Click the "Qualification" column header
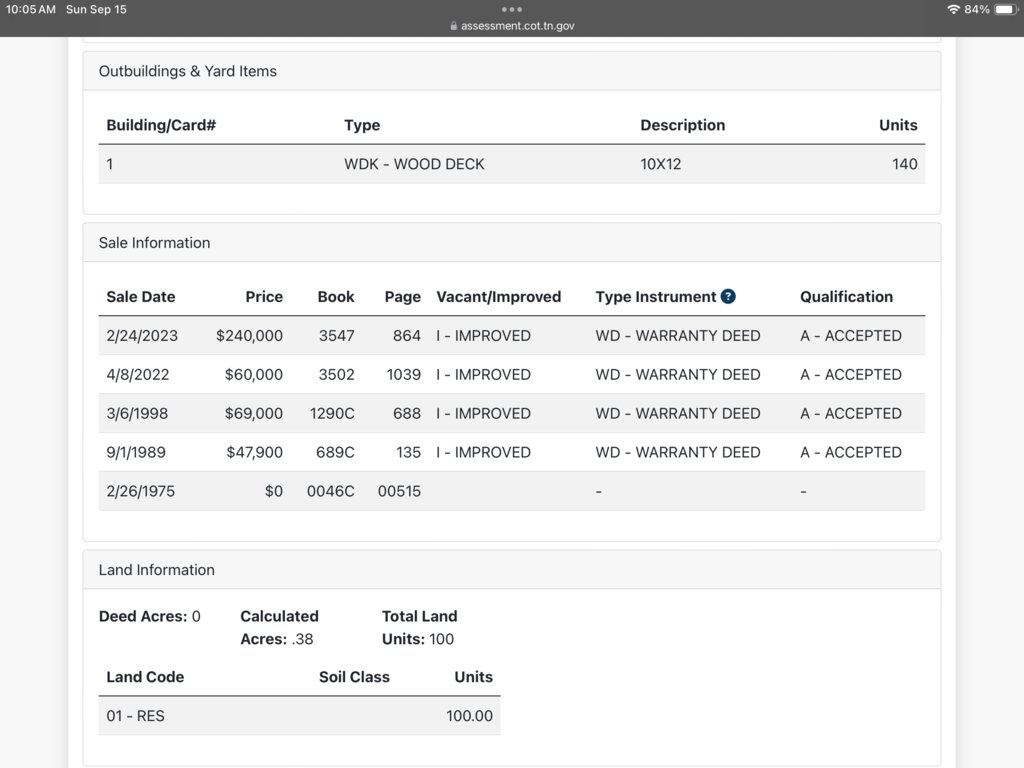The image size is (1024, 768). [x=846, y=297]
